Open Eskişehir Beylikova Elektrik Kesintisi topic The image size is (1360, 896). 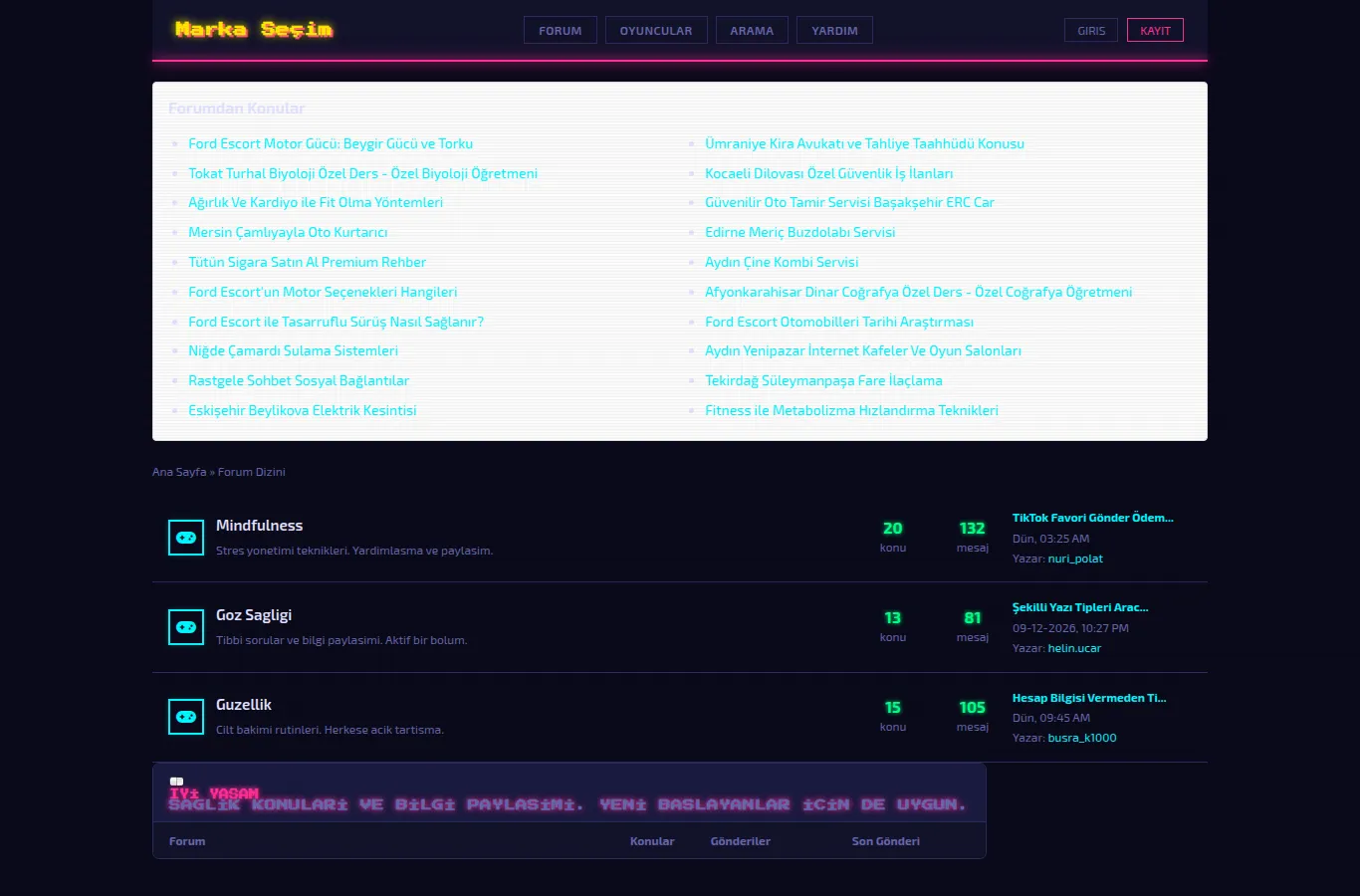tap(303, 410)
